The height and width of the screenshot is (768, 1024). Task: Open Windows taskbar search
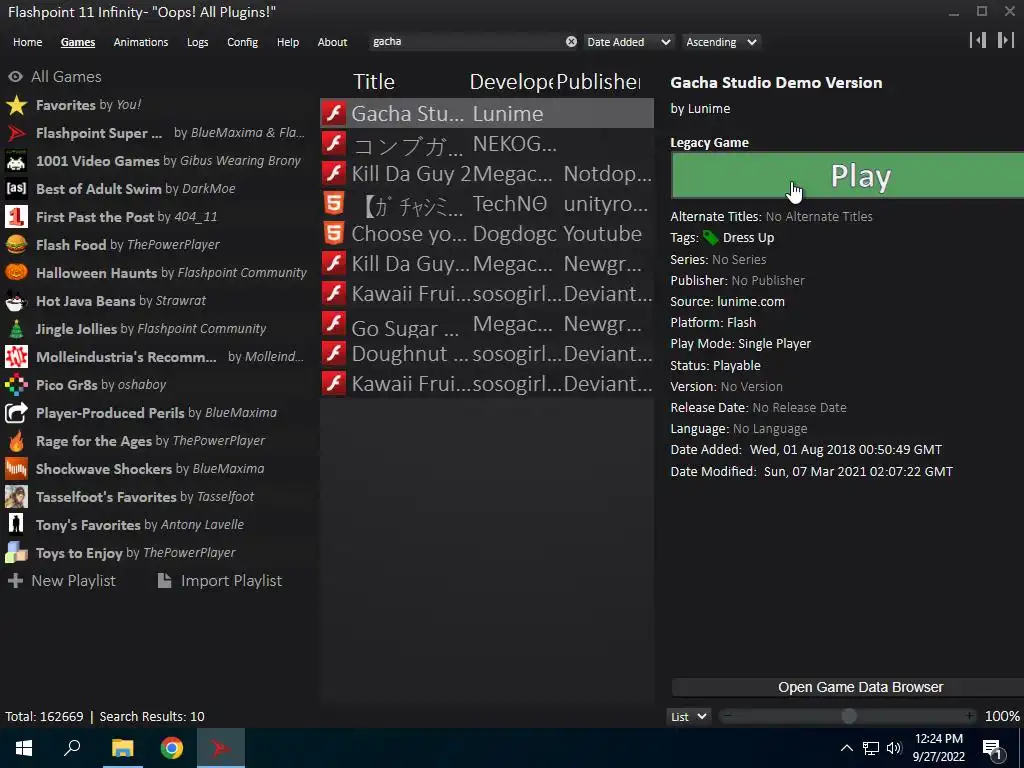click(72, 748)
